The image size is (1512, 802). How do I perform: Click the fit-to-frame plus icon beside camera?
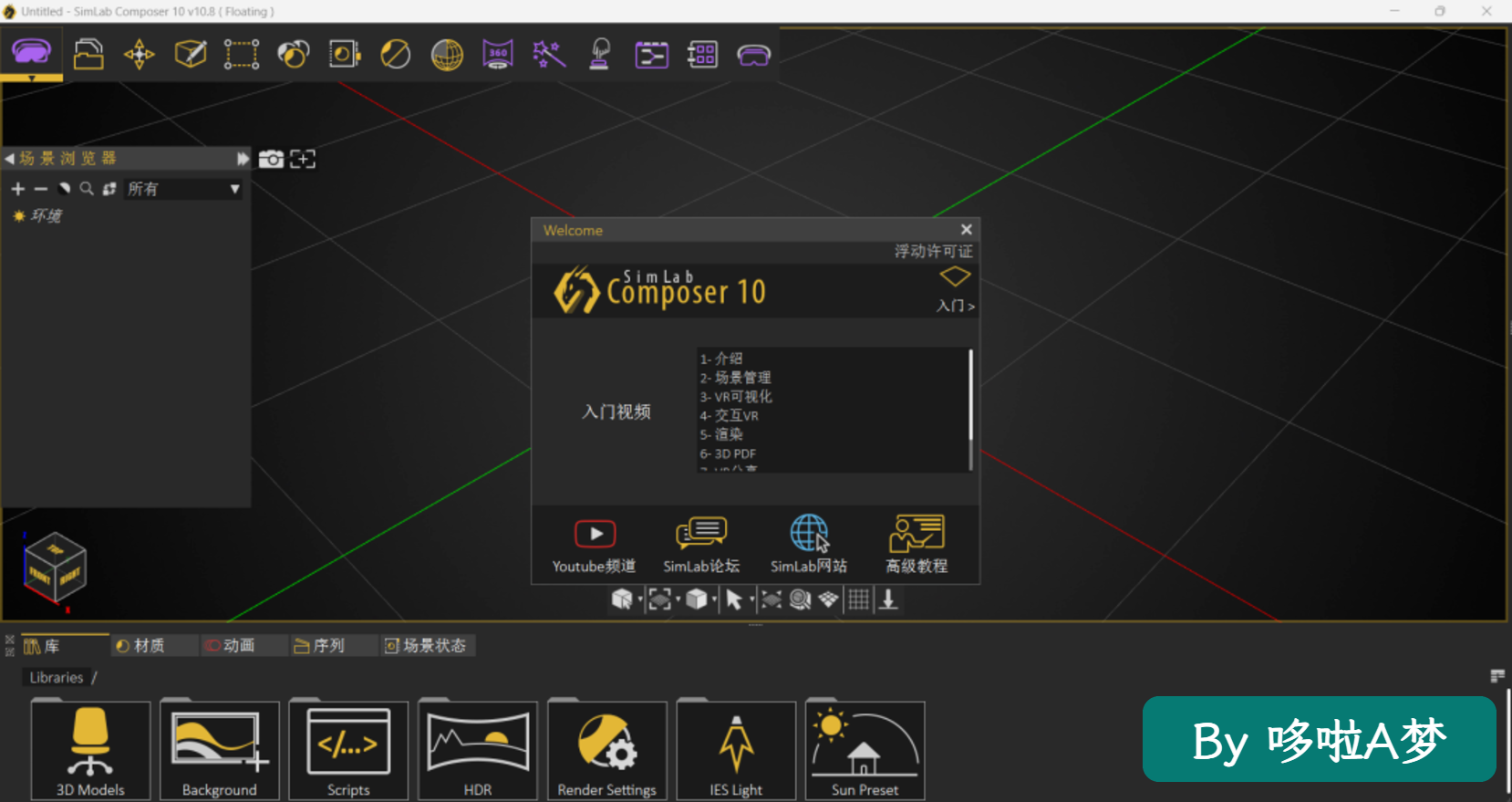pyautogui.click(x=303, y=159)
